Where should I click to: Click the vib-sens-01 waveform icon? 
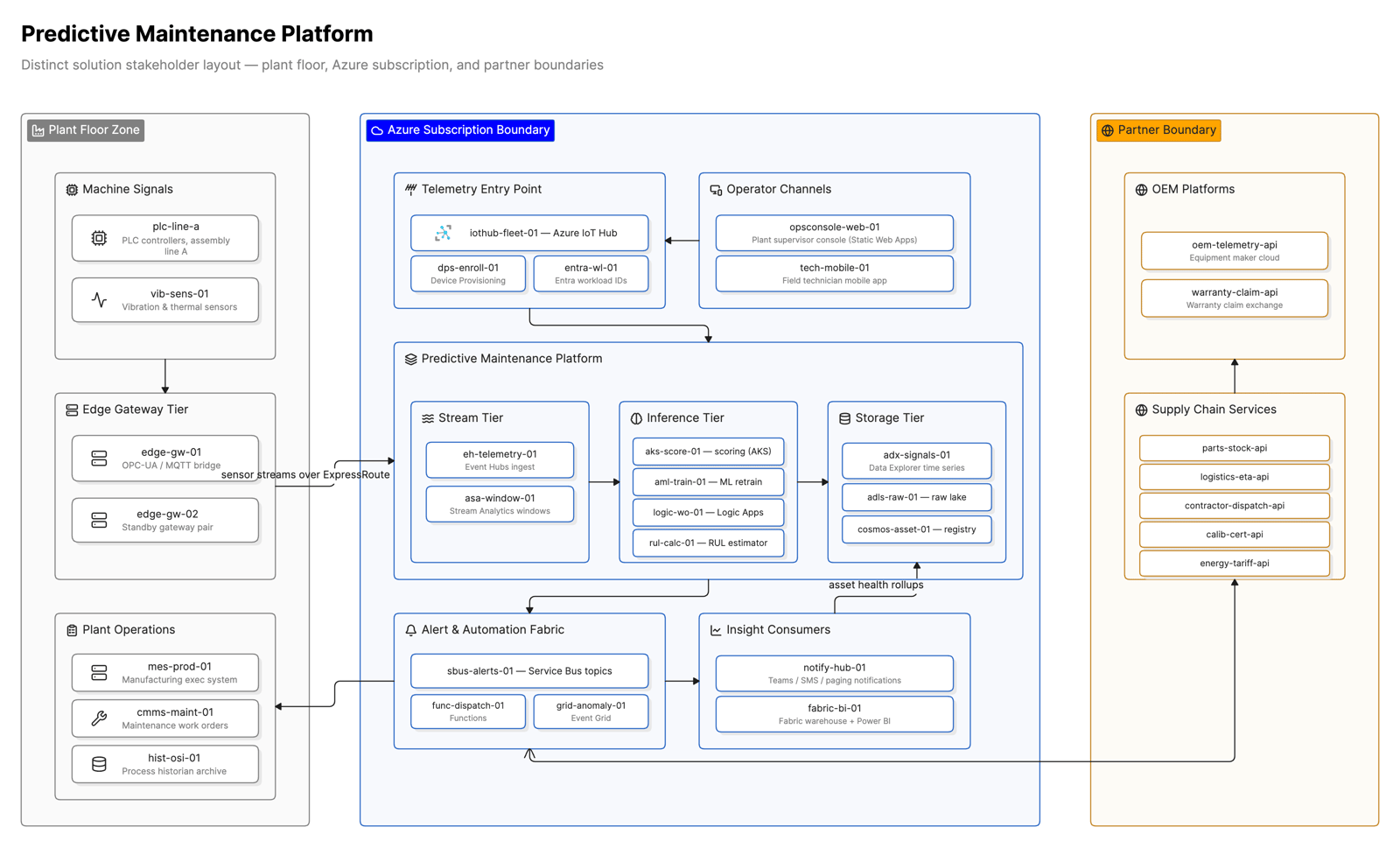click(99, 300)
